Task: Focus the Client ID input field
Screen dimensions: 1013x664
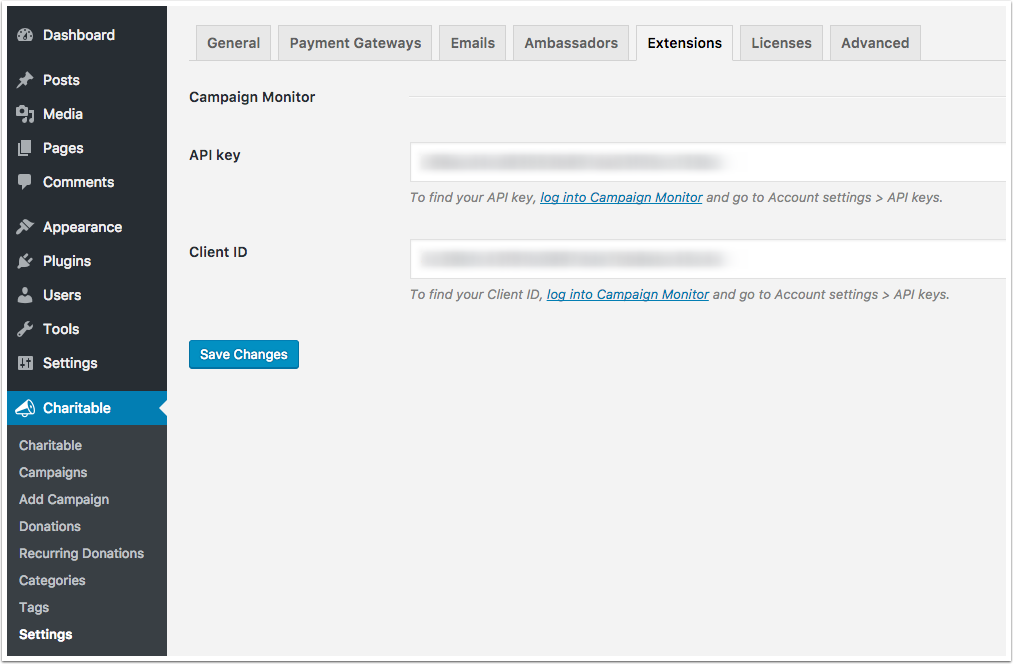Action: [708, 259]
